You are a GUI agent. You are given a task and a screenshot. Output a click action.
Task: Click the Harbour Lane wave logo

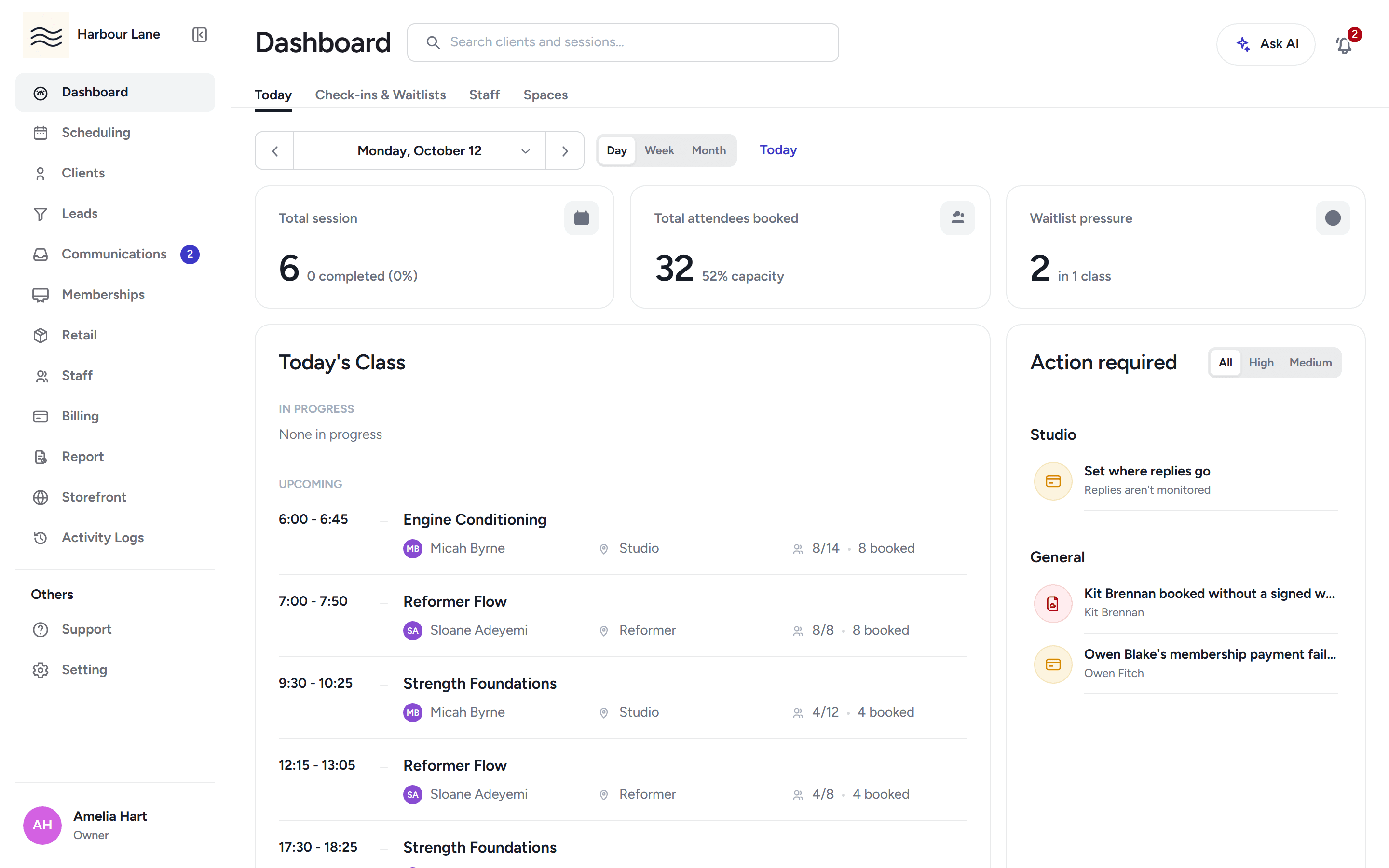46,35
